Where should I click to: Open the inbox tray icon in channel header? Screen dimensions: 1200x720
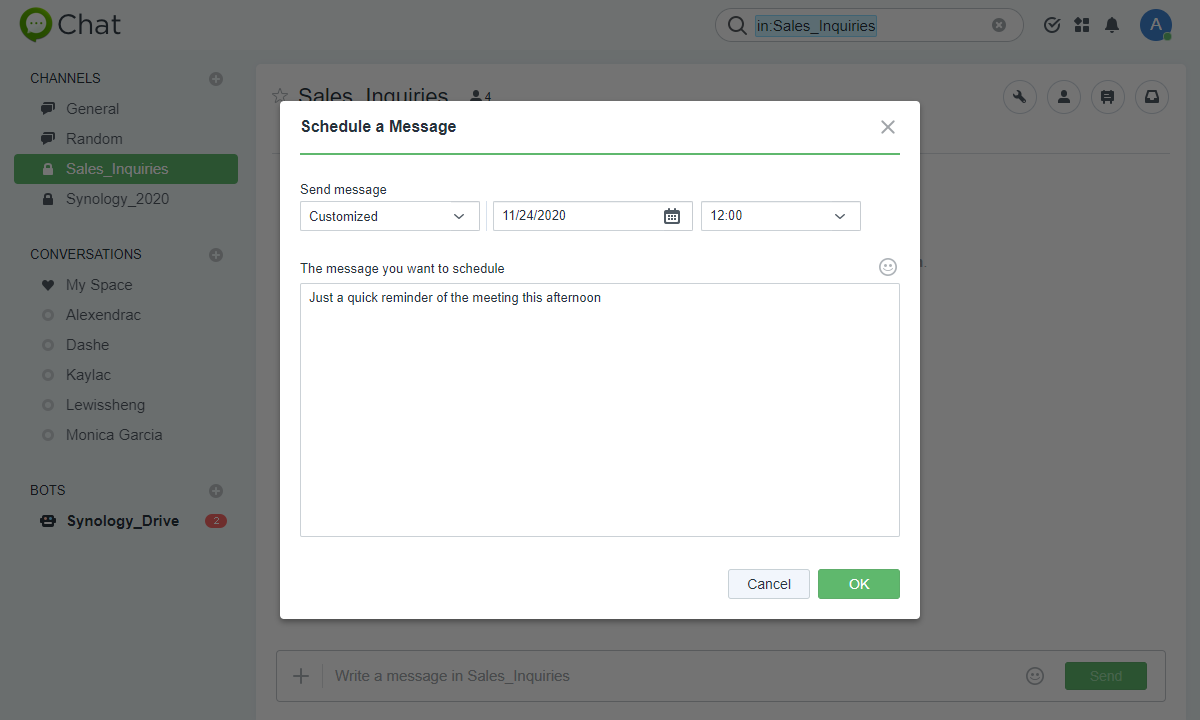point(1151,96)
